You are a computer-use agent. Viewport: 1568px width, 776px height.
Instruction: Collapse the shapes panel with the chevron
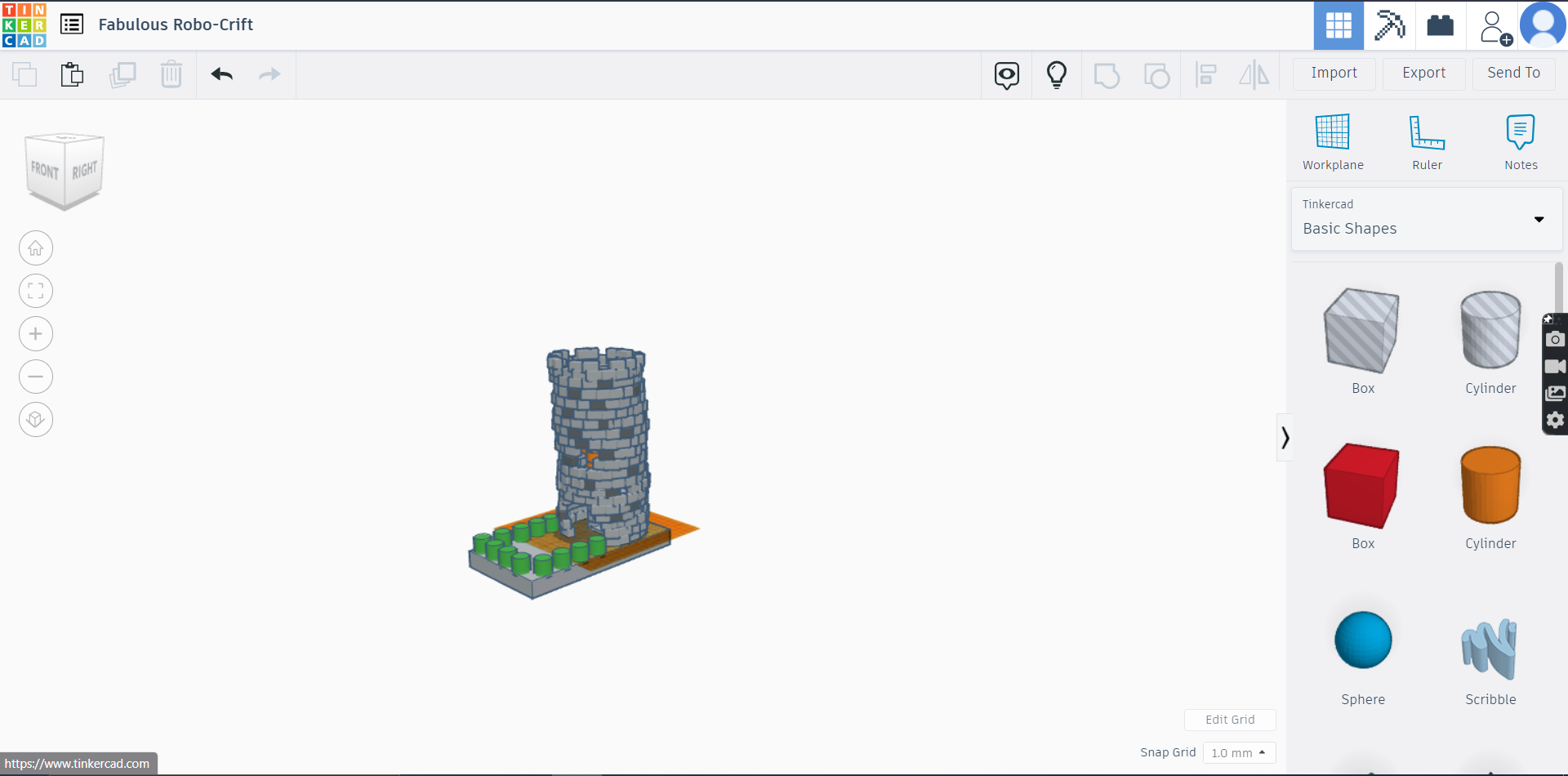click(x=1285, y=438)
